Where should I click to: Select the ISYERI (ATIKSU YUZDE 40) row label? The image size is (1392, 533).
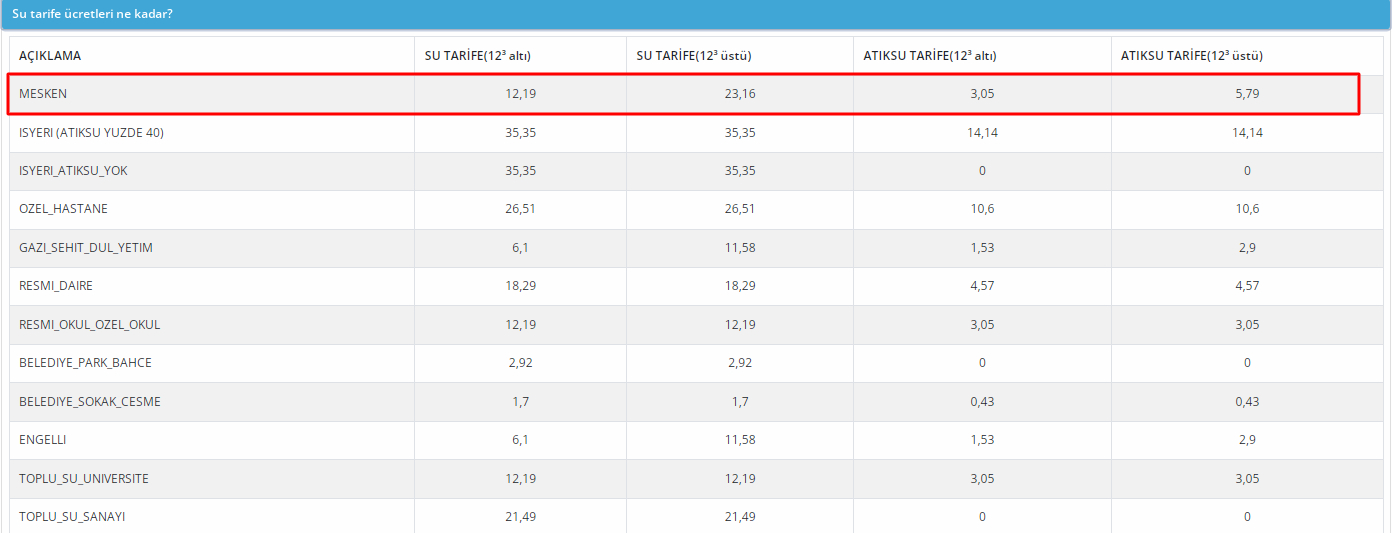(91, 132)
